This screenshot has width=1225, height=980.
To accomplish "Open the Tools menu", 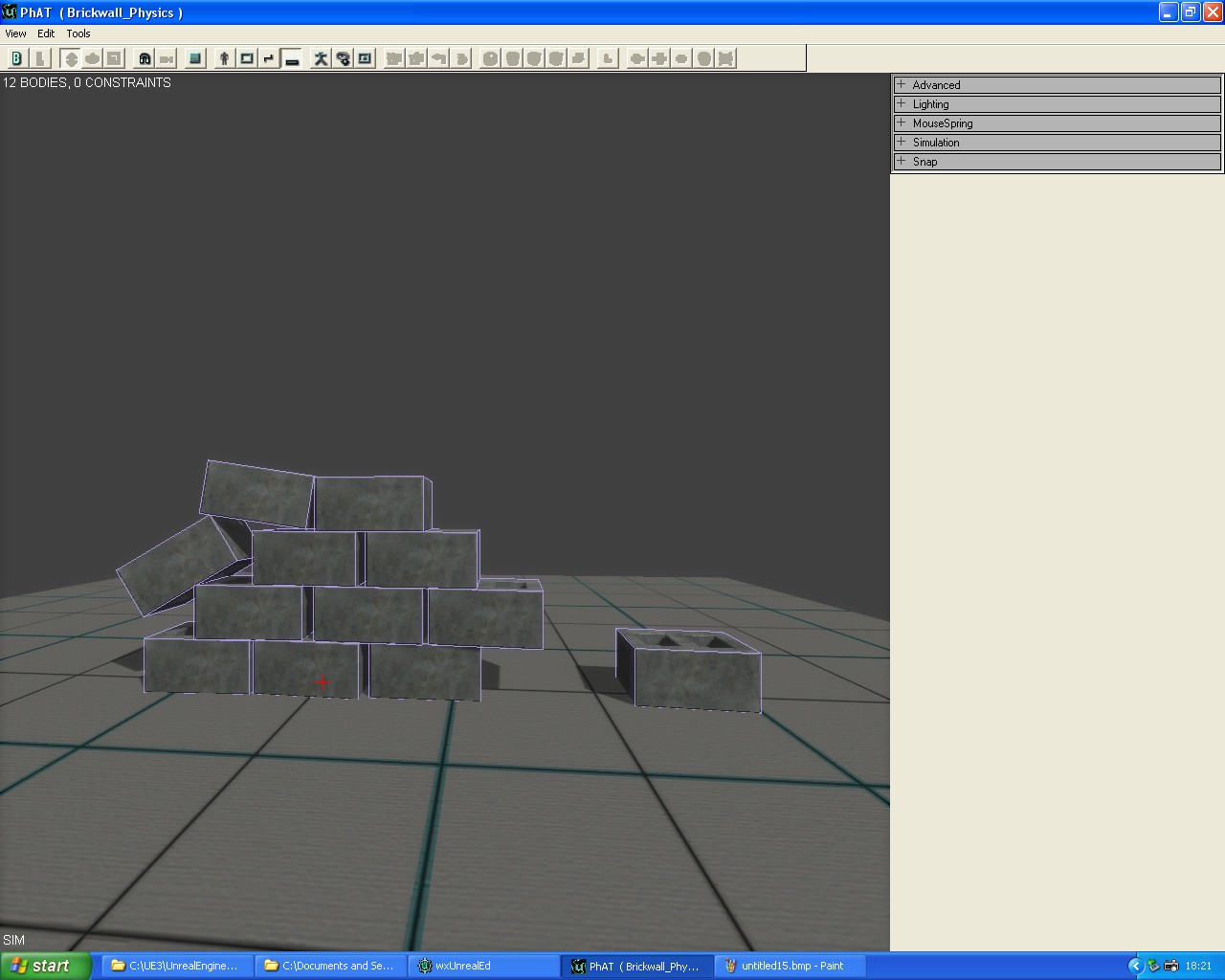I will click(78, 33).
